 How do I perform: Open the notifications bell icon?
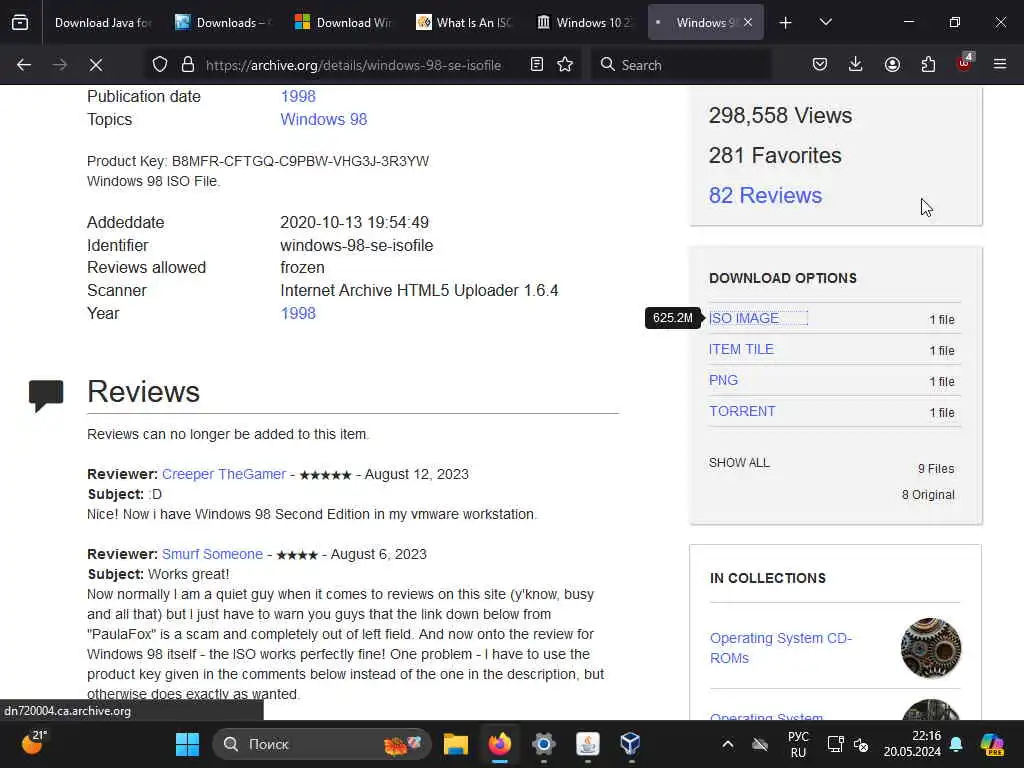[x=956, y=744]
